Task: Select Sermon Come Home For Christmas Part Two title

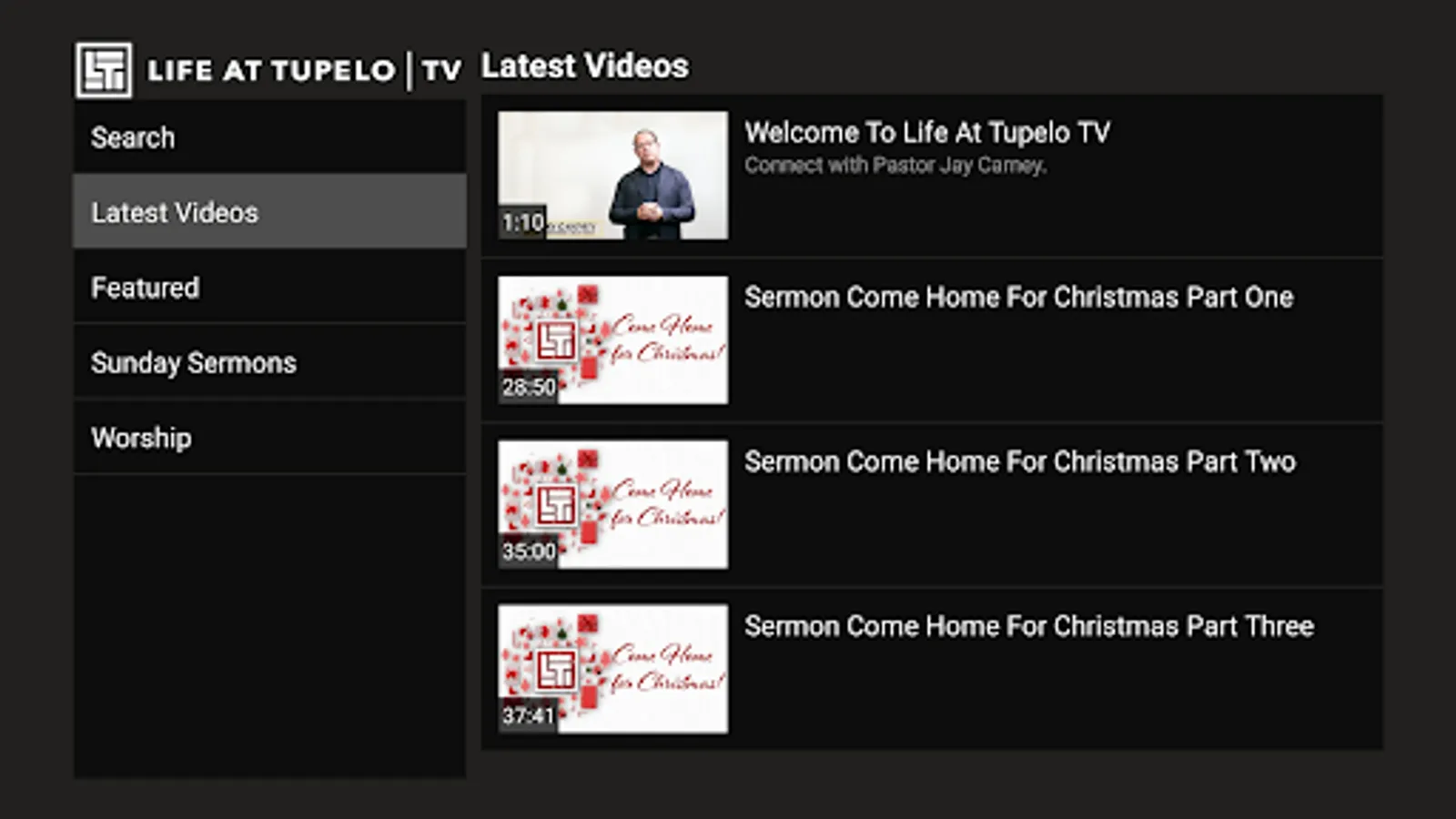Action: [1020, 462]
